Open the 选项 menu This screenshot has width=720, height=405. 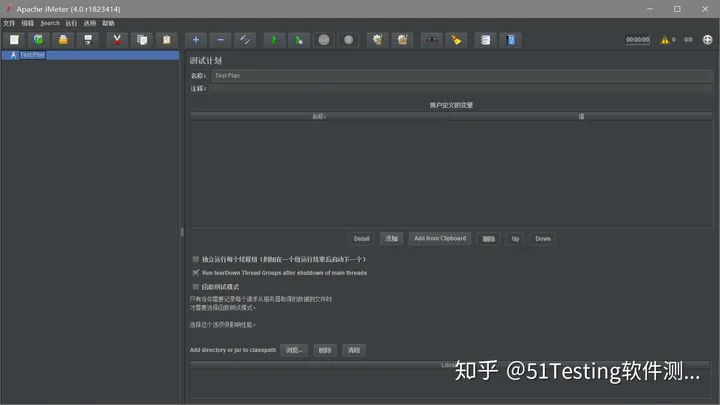[x=90, y=23]
